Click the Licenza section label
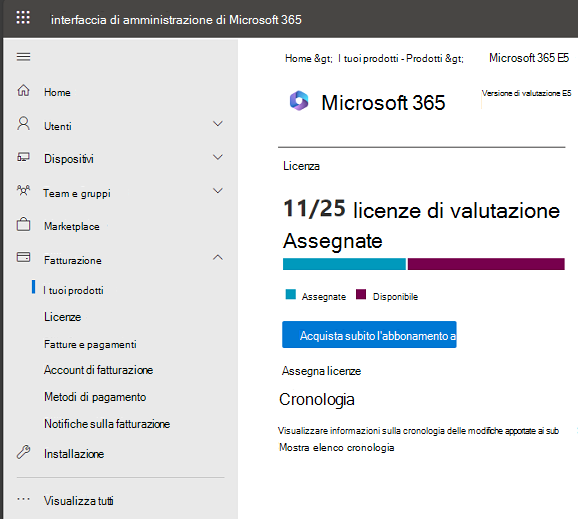Image resolution: width=578 pixels, height=519 pixels. pos(301,166)
